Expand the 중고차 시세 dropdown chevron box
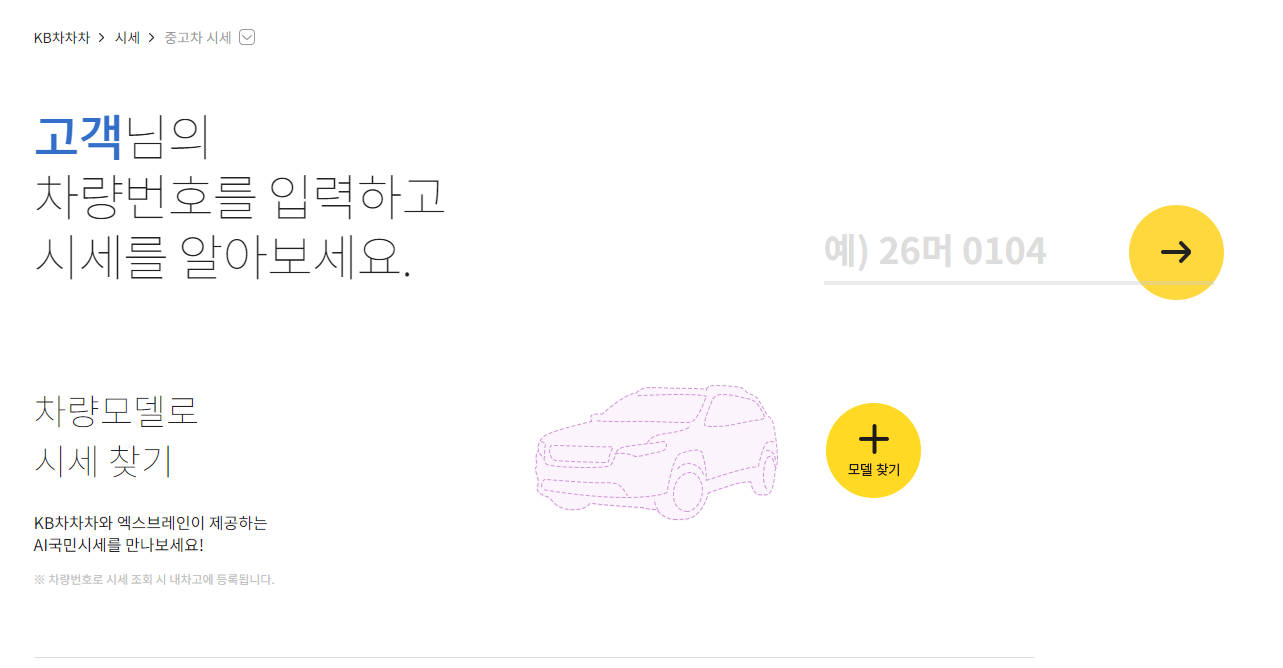 click(x=247, y=38)
